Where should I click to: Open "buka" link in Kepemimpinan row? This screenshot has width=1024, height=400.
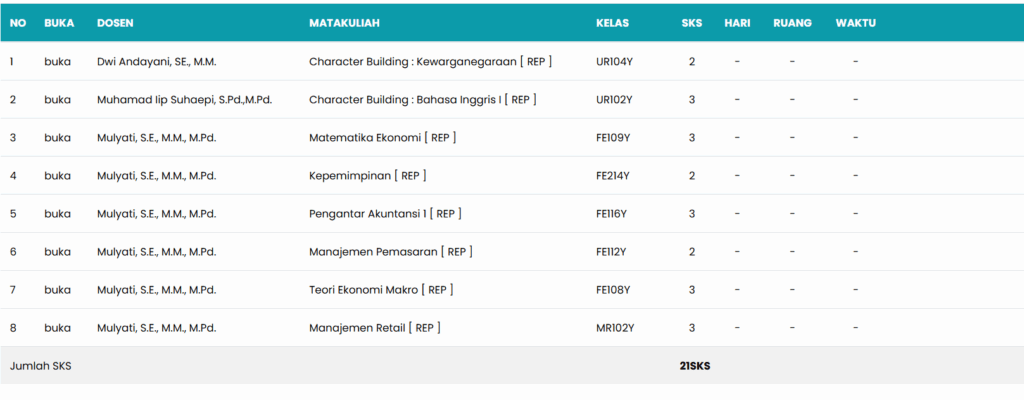[x=57, y=176]
